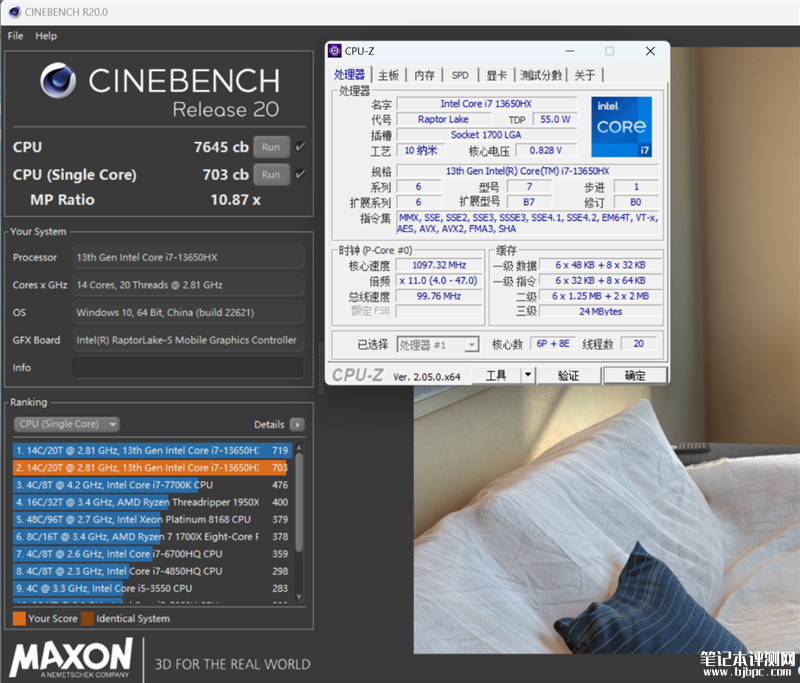The height and width of the screenshot is (683, 800).
Task: Click the CPU name field Intel Core i7 13650HX
Action: [487, 104]
